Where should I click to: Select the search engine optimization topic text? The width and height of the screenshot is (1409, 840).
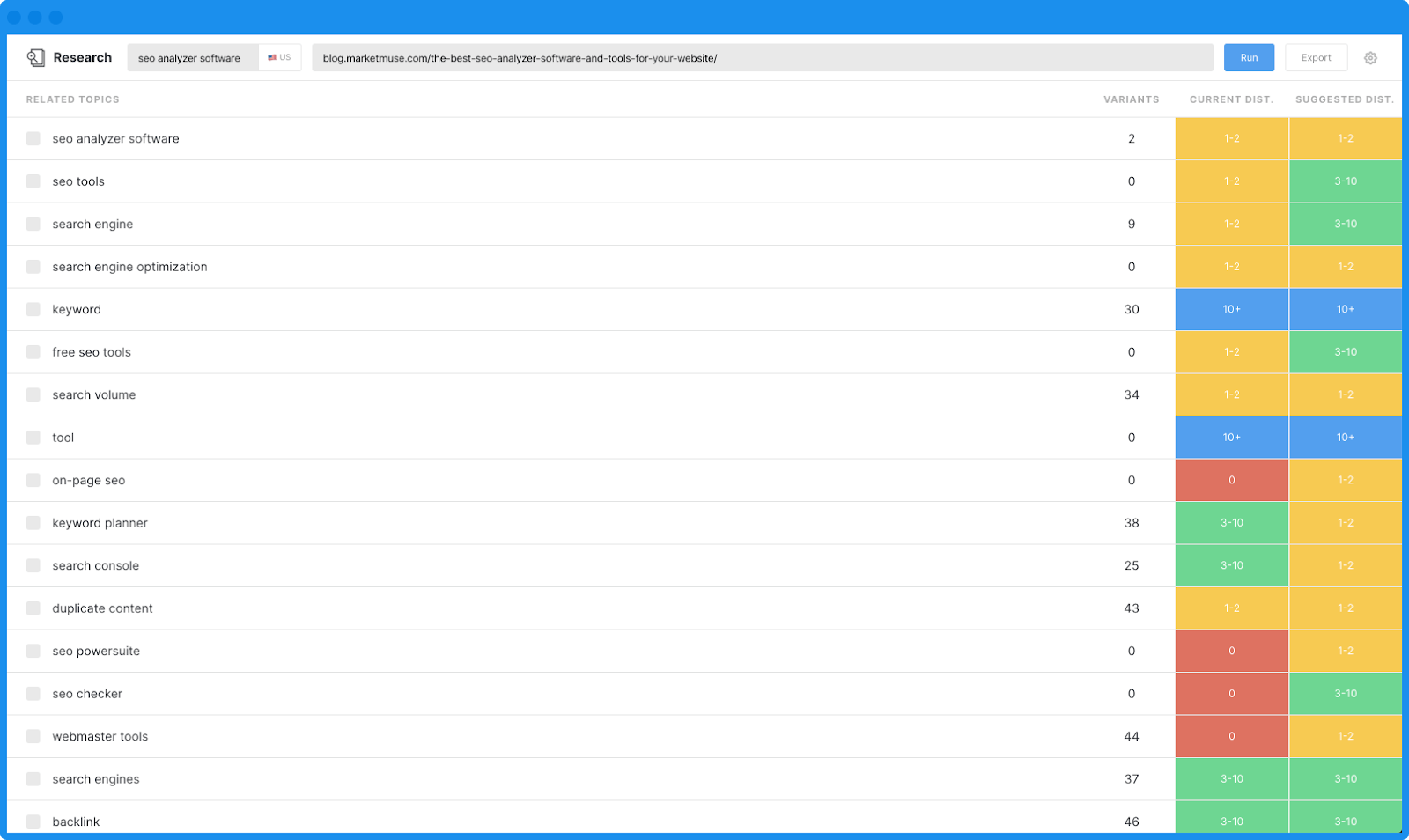[x=129, y=267]
